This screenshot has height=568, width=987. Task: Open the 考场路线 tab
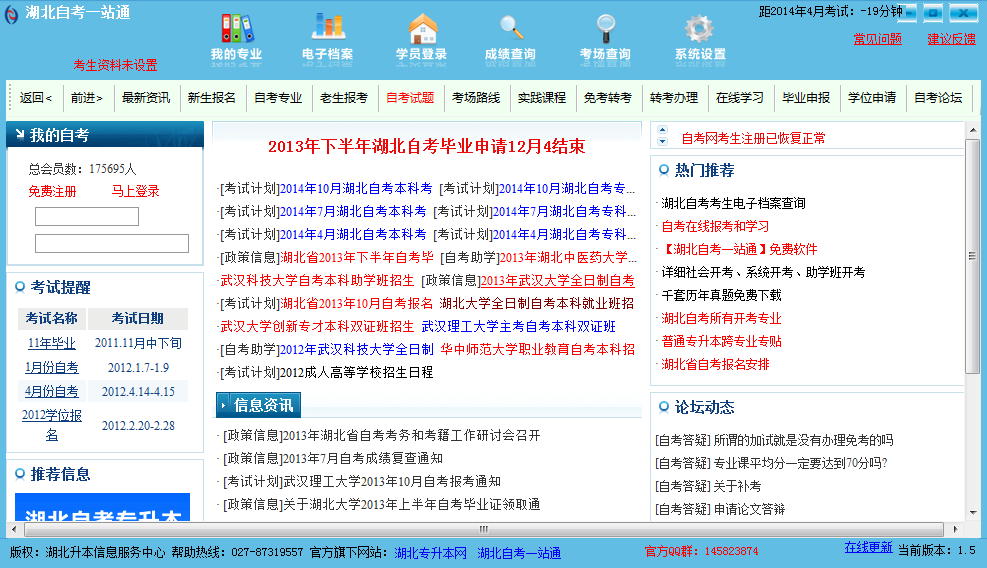coord(476,98)
